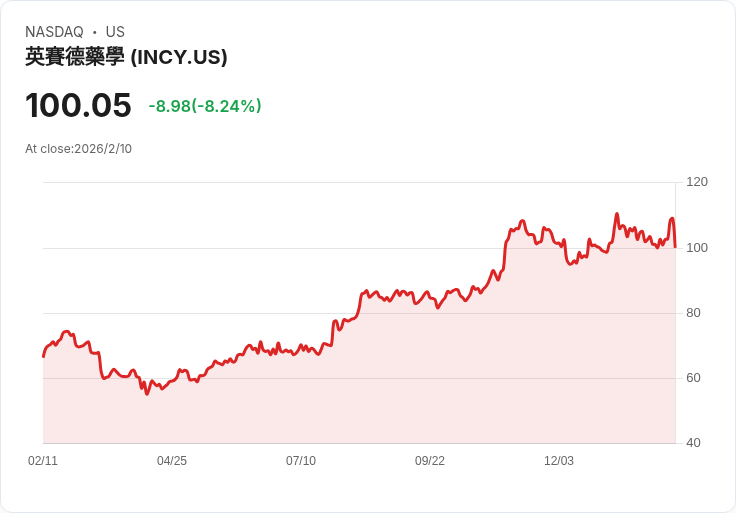Click the NASDAQ exchange label

54,32
